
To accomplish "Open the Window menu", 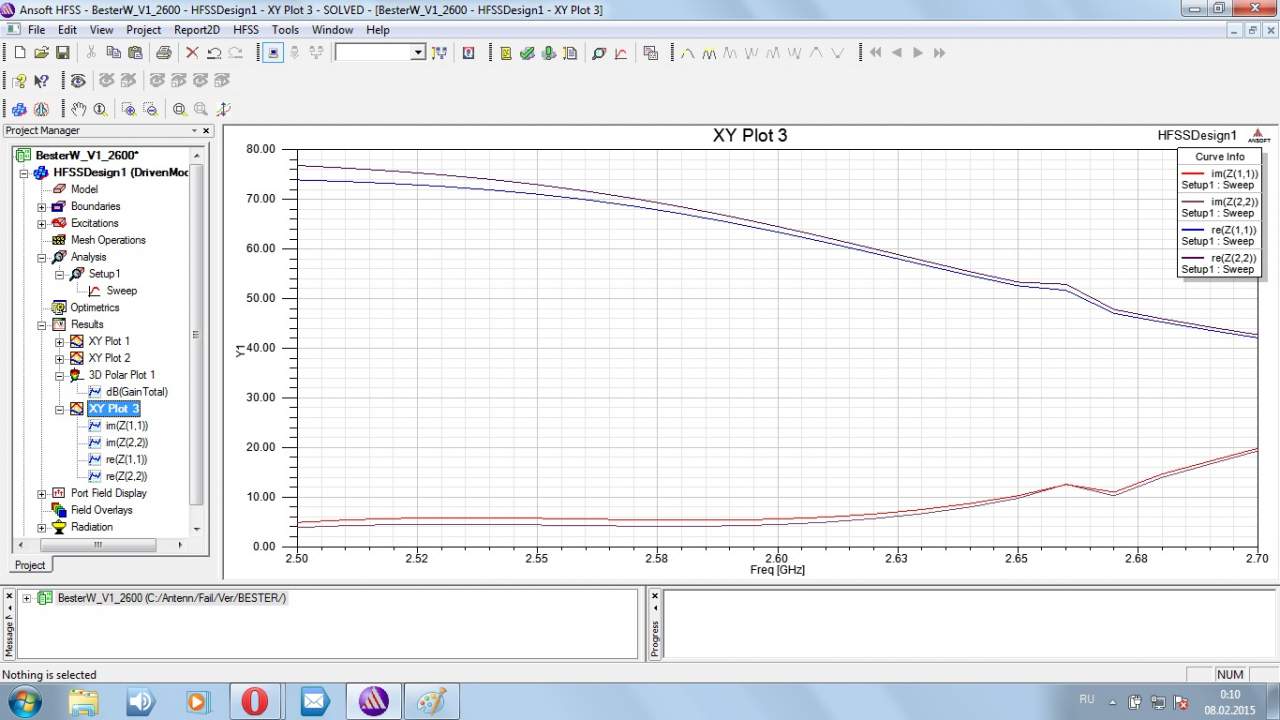I will (332, 30).
